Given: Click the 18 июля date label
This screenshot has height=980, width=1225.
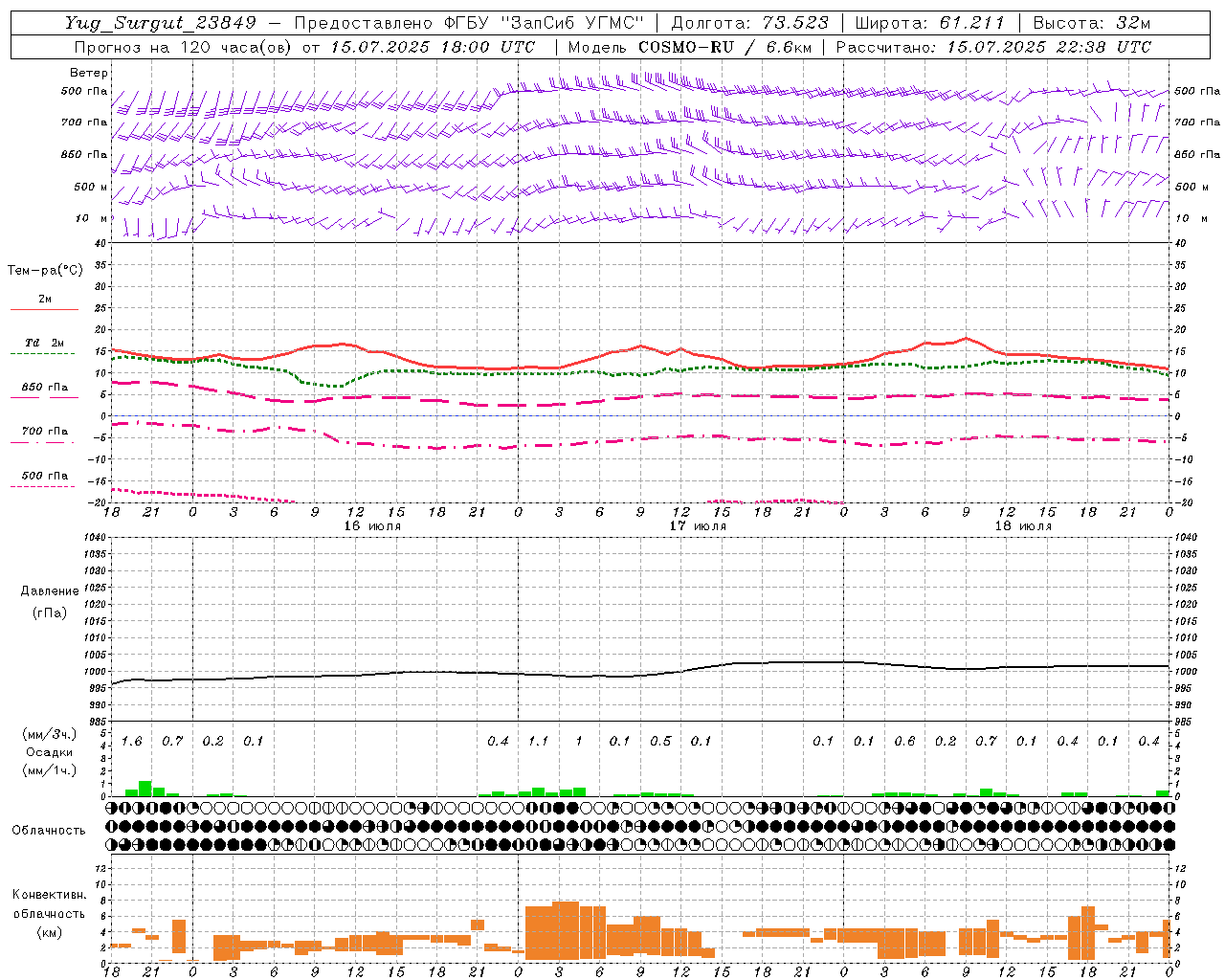Looking at the screenshot, I should pyautogui.click(x=1023, y=526).
